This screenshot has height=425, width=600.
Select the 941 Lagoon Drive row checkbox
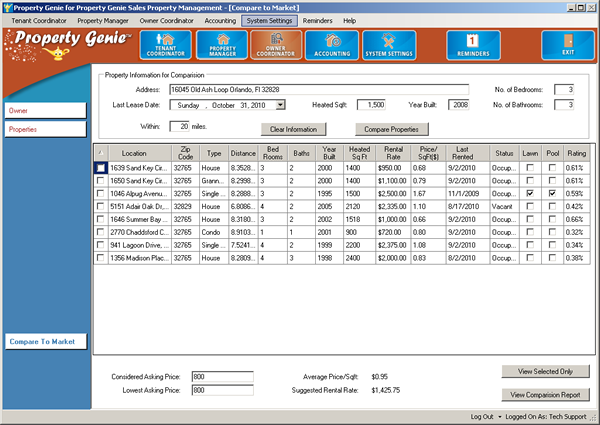101,245
